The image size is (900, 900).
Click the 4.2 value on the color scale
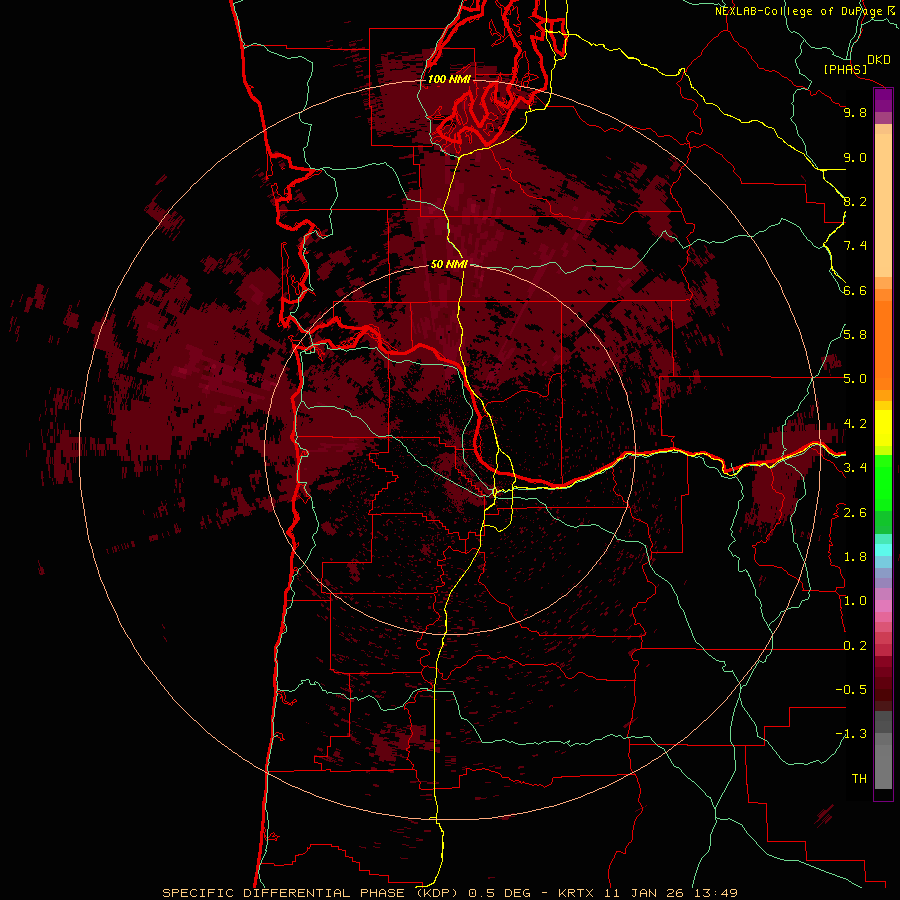pos(855,424)
